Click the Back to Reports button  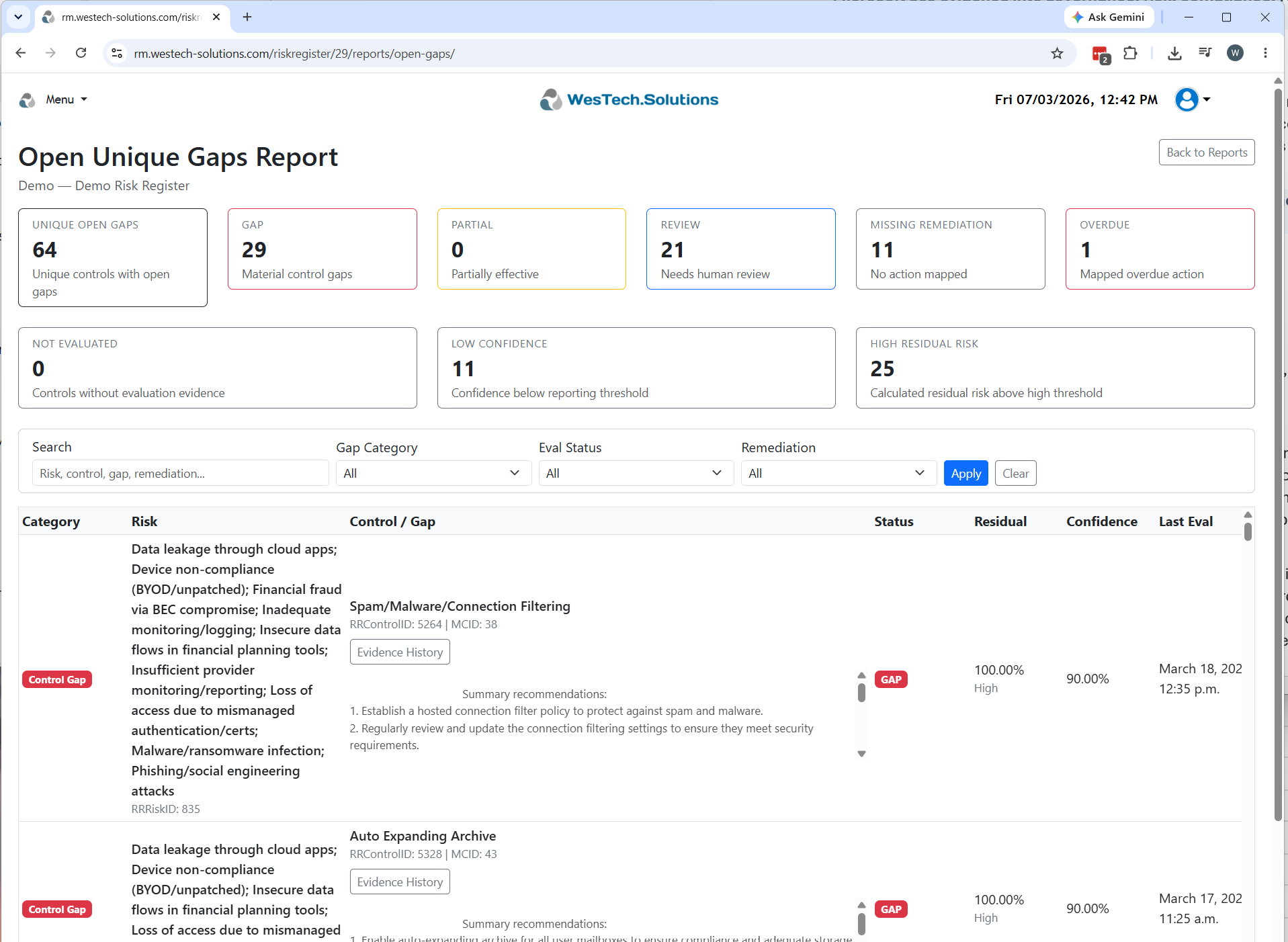click(x=1207, y=153)
